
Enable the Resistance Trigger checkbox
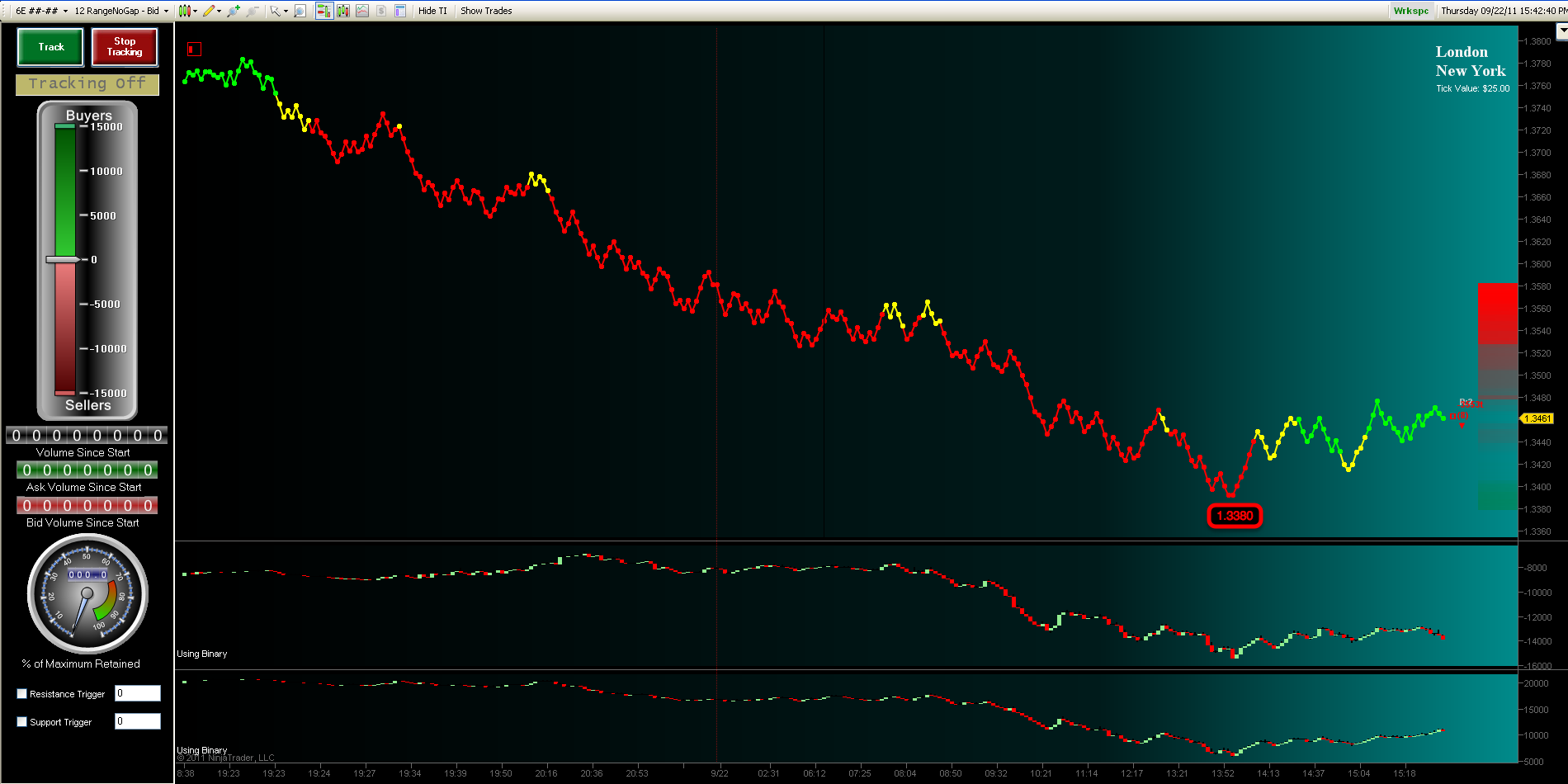[22, 694]
